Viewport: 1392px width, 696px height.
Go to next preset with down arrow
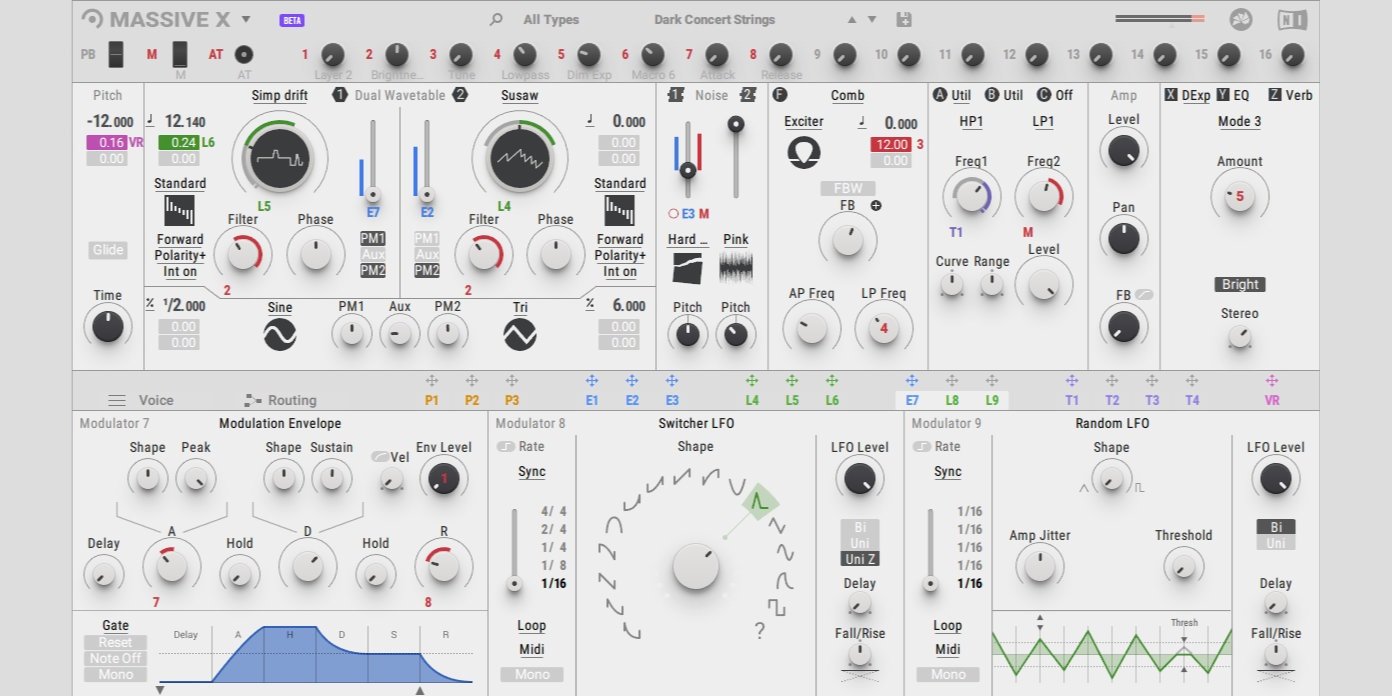tap(872, 20)
